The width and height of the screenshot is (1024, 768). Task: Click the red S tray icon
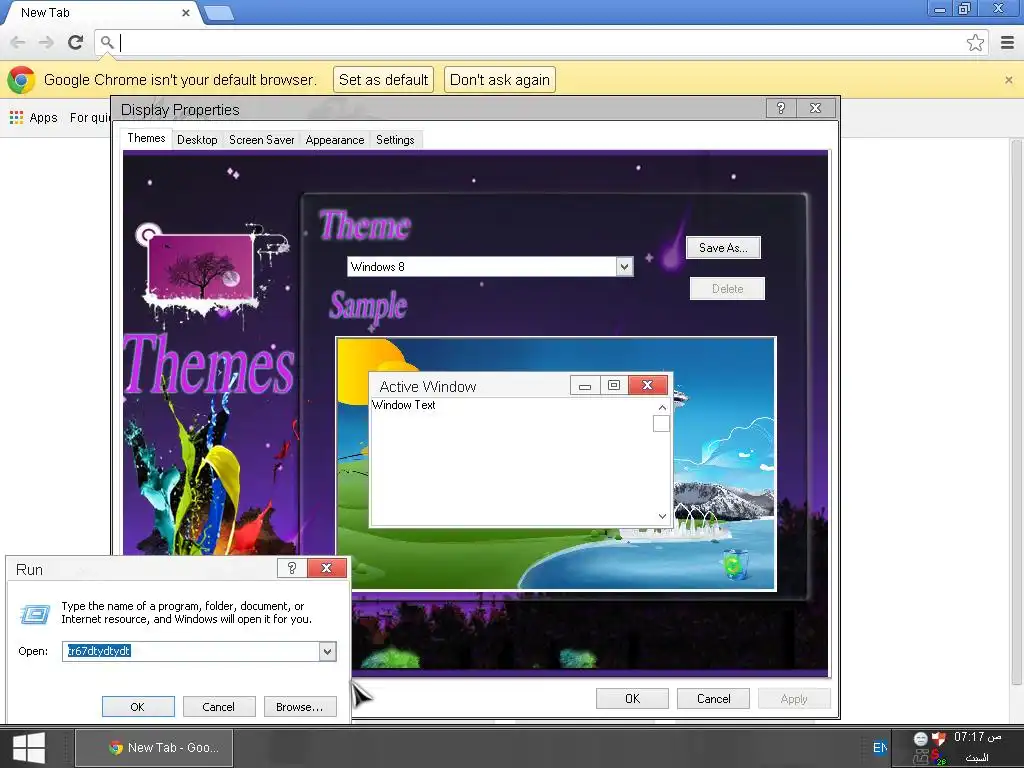coord(938,758)
